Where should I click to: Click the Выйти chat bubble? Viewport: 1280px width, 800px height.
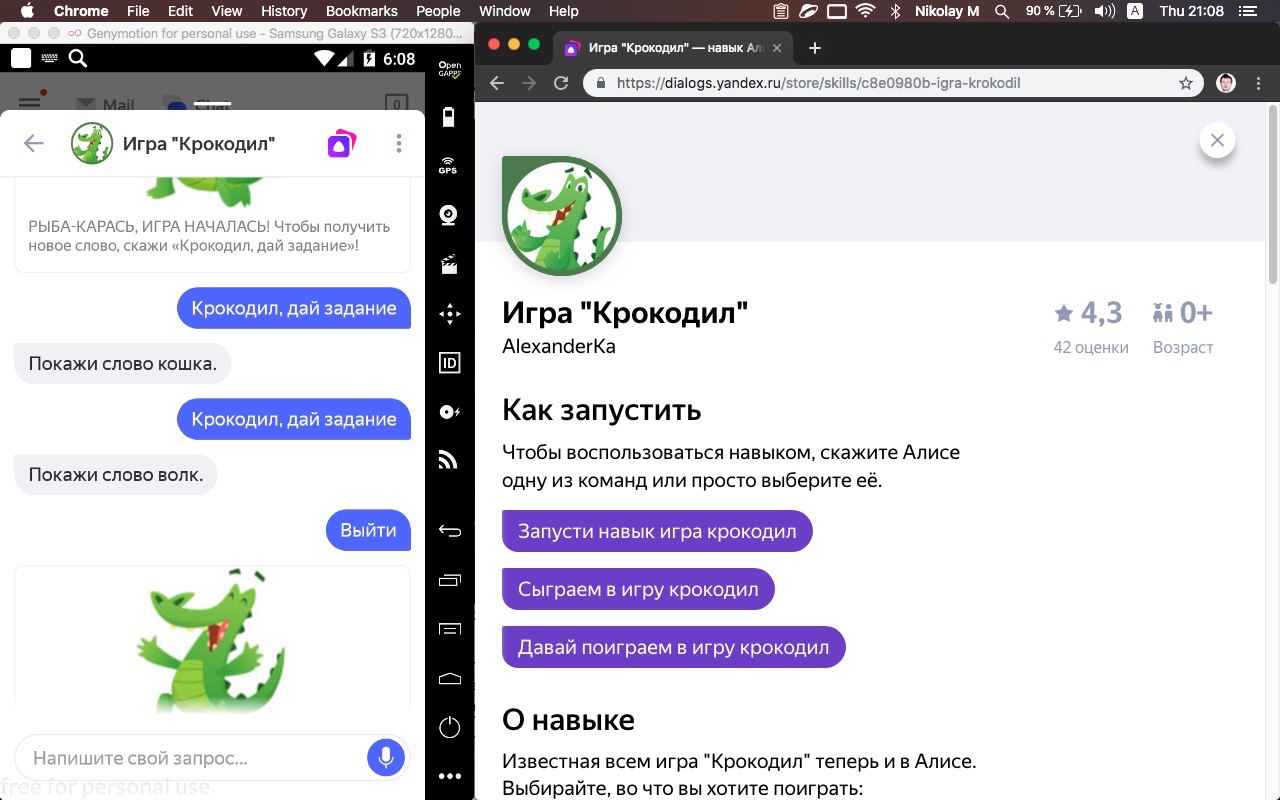(368, 530)
